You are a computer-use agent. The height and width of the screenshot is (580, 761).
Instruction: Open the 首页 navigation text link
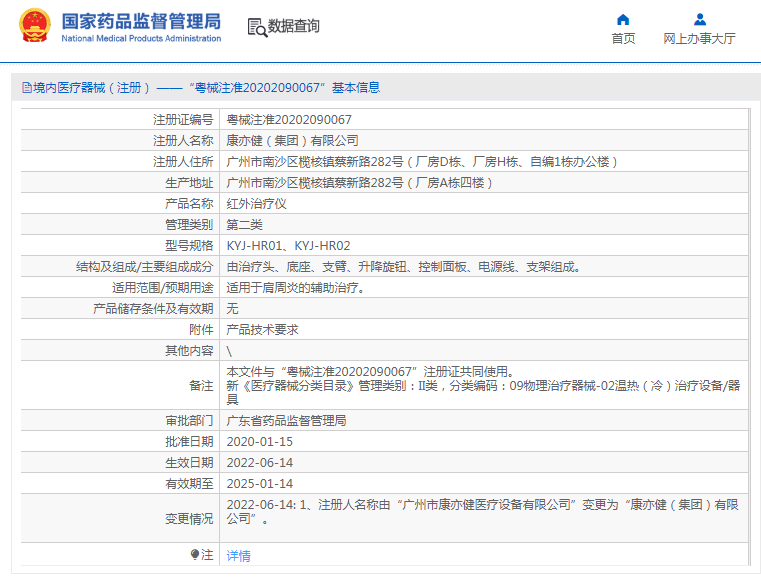(623, 39)
